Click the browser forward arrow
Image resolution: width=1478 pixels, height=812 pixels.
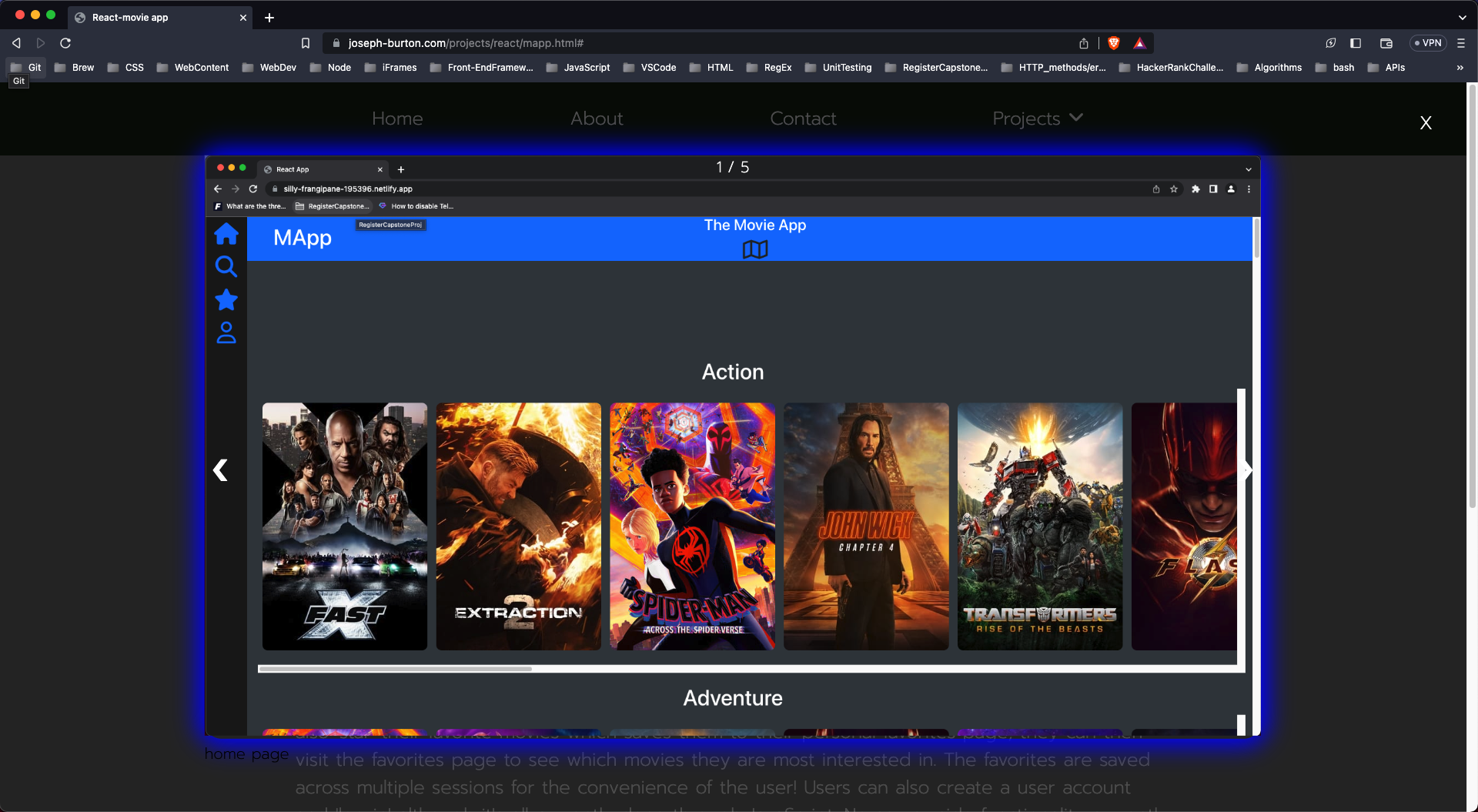[41, 43]
